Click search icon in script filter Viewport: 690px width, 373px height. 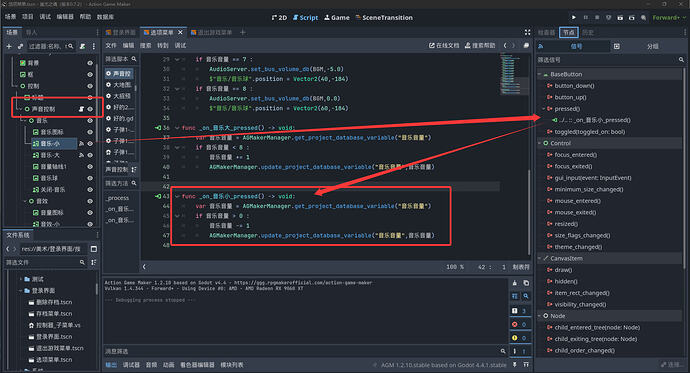[x=134, y=59]
